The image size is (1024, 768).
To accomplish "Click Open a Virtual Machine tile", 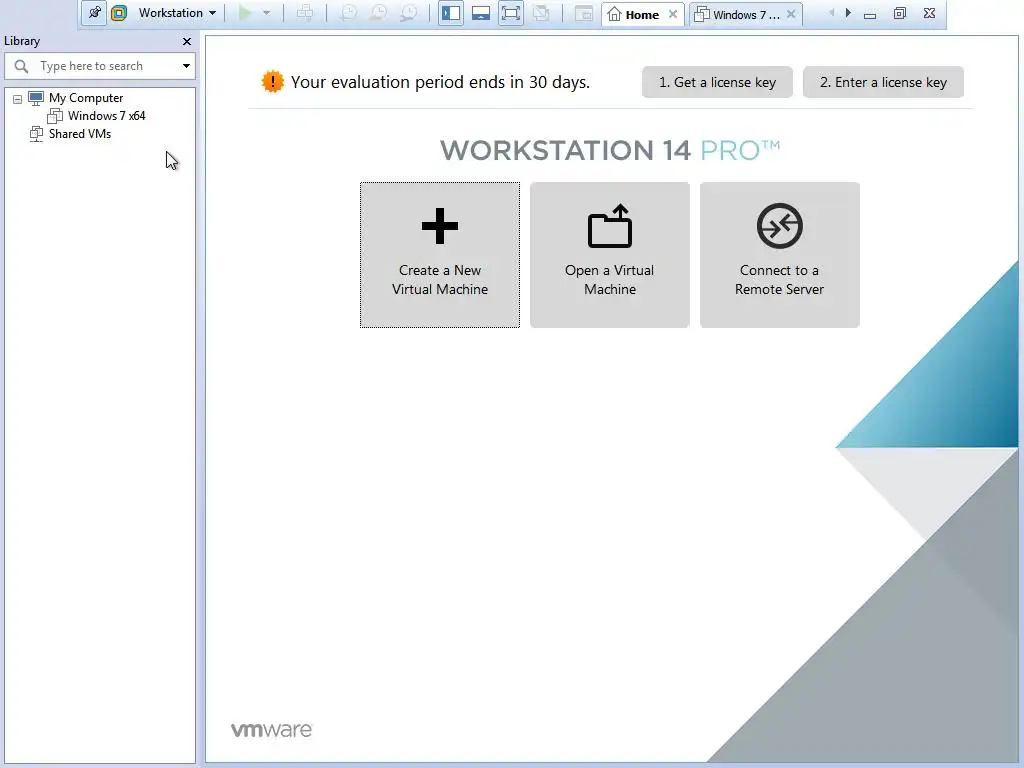I will click(610, 255).
